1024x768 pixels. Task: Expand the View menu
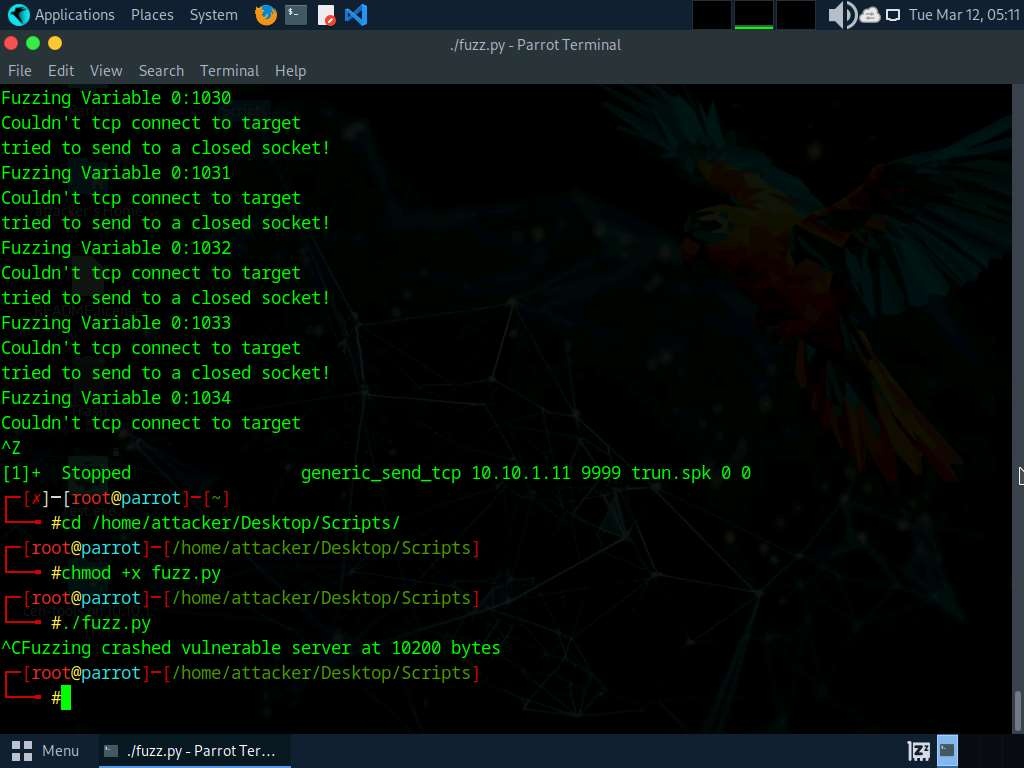coord(106,71)
